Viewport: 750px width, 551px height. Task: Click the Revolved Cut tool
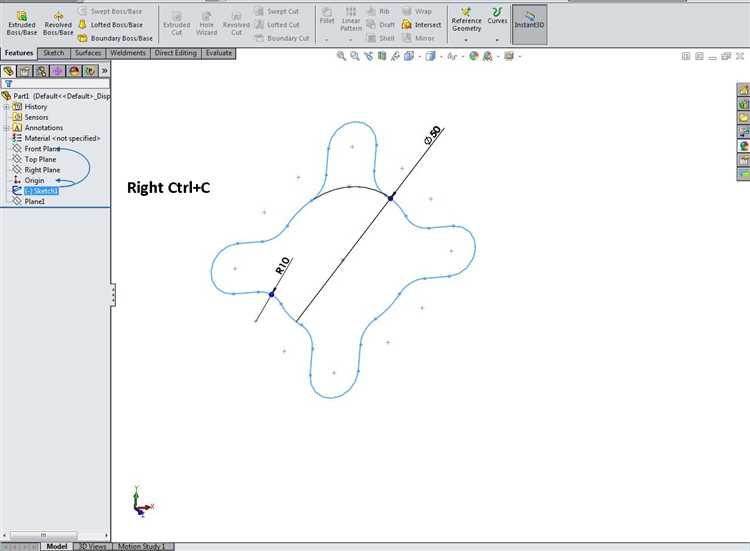pos(236,23)
